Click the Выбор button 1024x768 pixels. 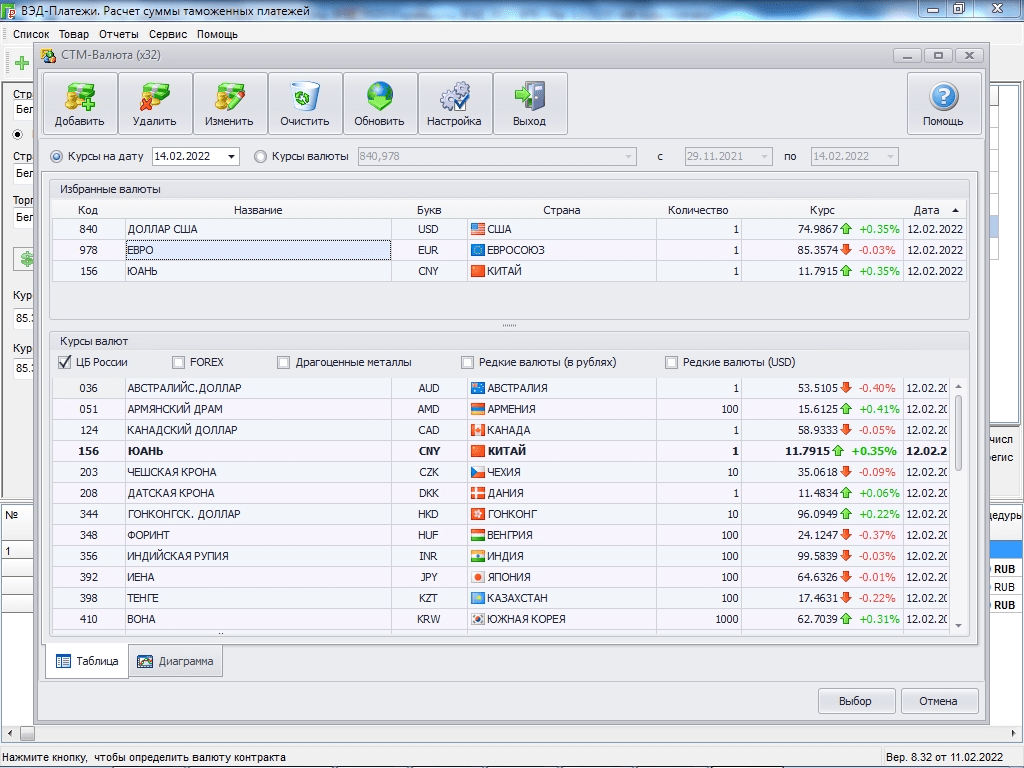click(855, 701)
